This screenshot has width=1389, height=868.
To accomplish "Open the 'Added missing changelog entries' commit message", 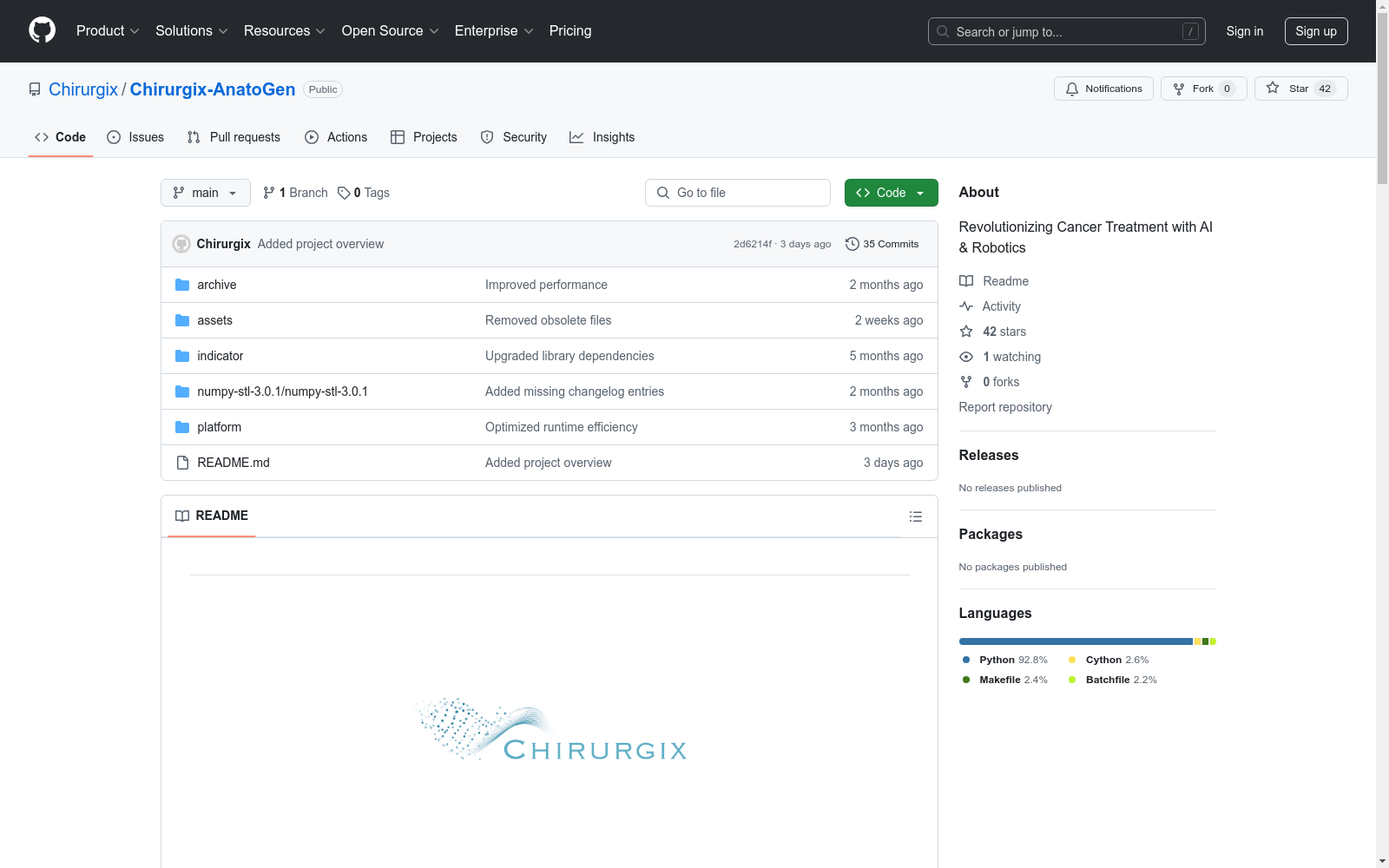I will (x=575, y=391).
